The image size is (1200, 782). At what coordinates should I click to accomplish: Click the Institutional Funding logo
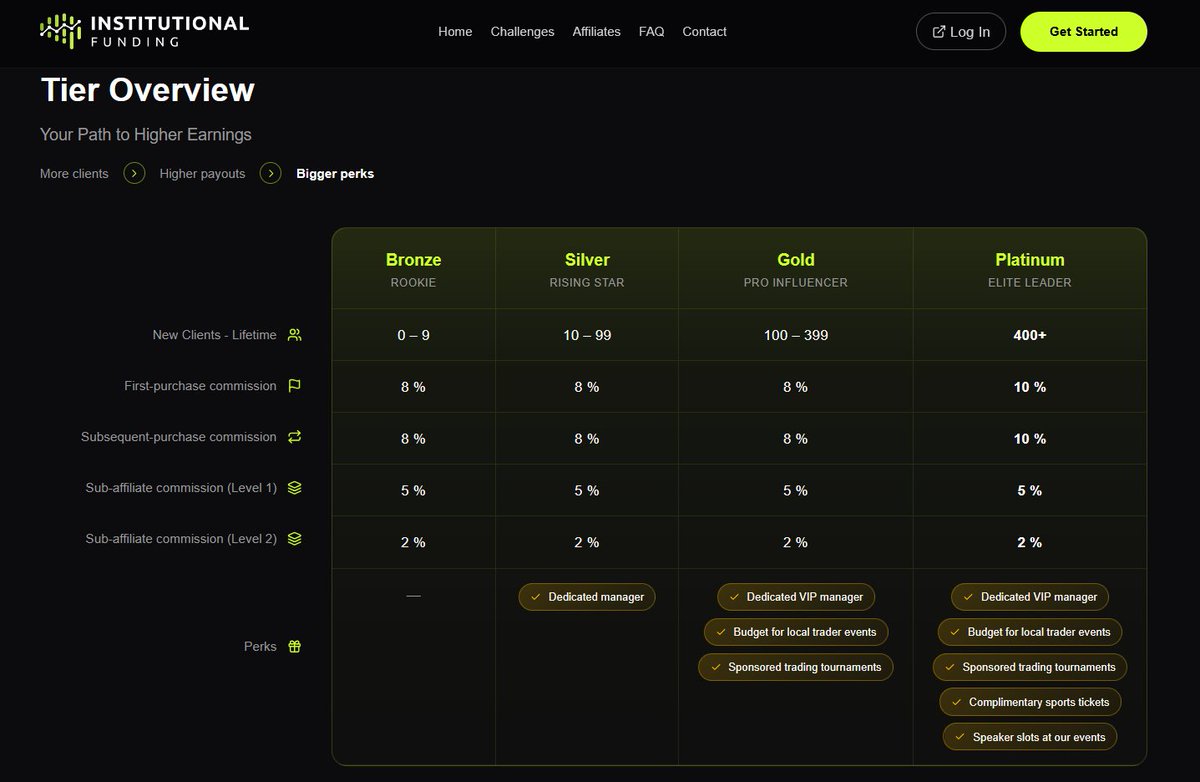[x=144, y=31]
